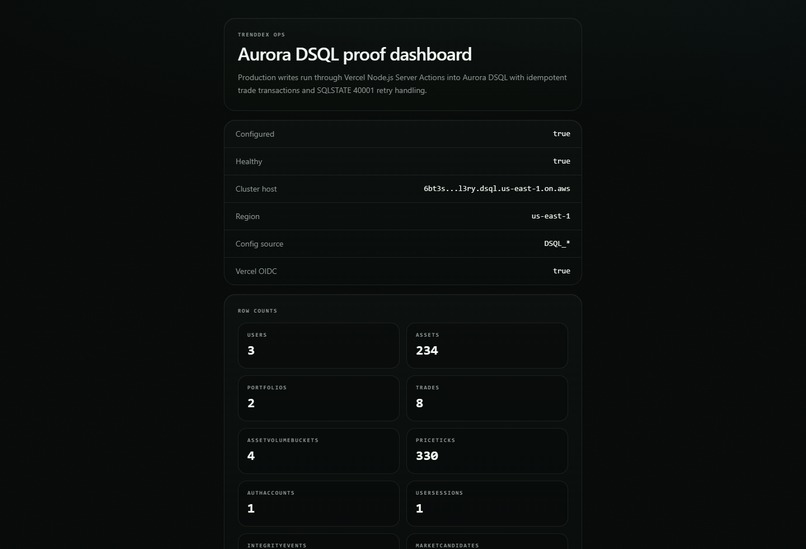The height and width of the screenshot is (549, 806).
Task: Click the 'Healthy' row label
Action: click(249, 161)
